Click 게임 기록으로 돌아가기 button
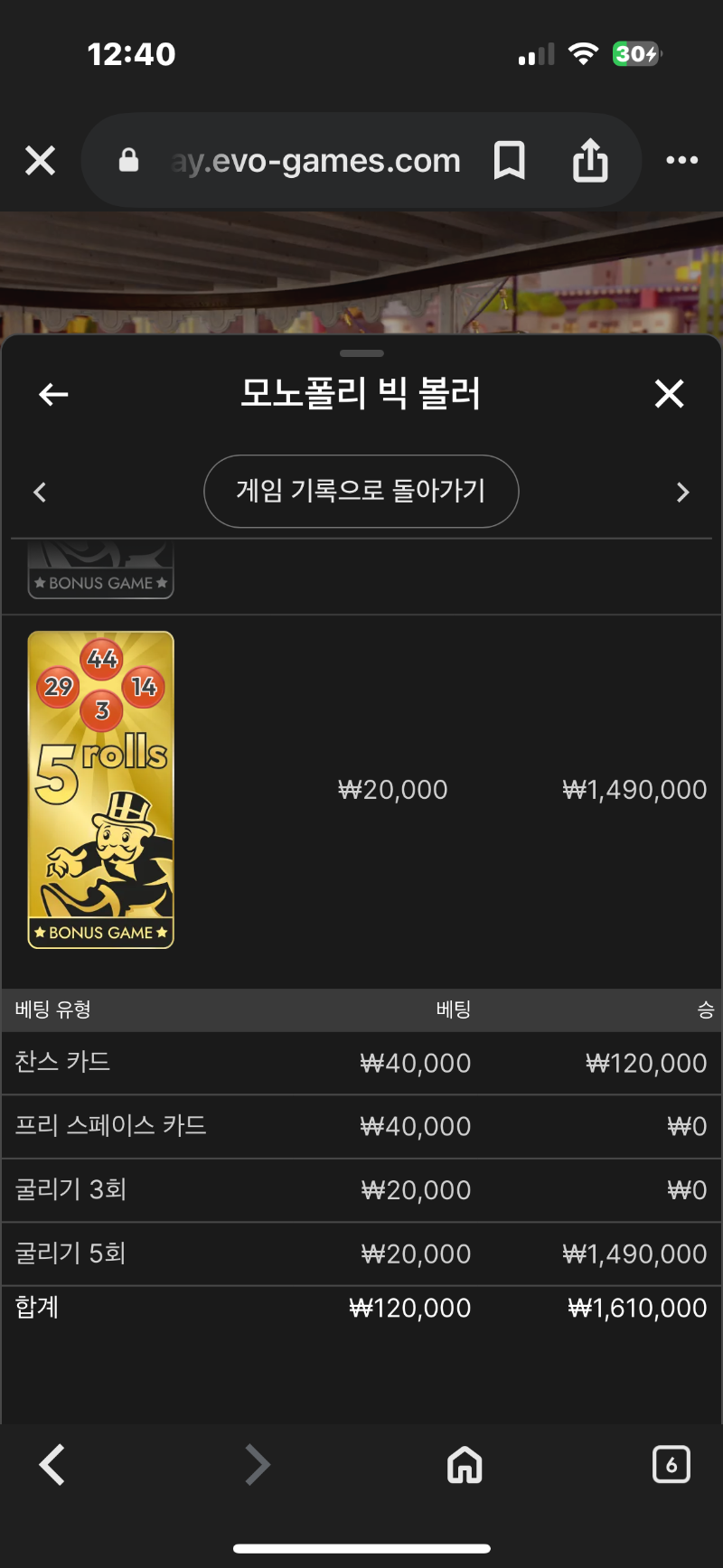Viewport: 723px width, 1568px height. (x=361, y=491)
